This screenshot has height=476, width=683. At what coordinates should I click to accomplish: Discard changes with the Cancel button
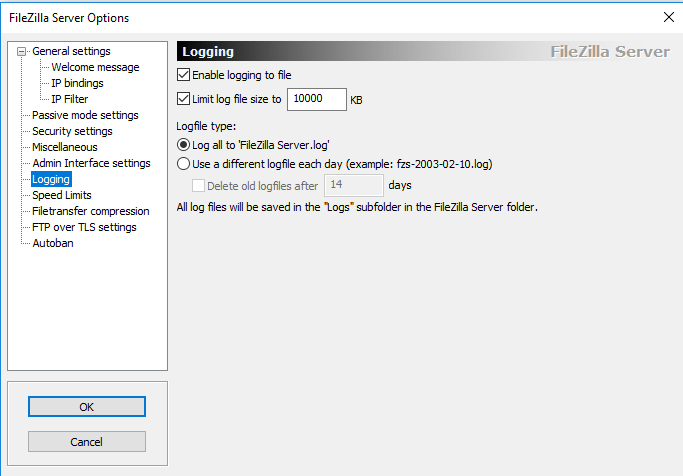[87, 442]
